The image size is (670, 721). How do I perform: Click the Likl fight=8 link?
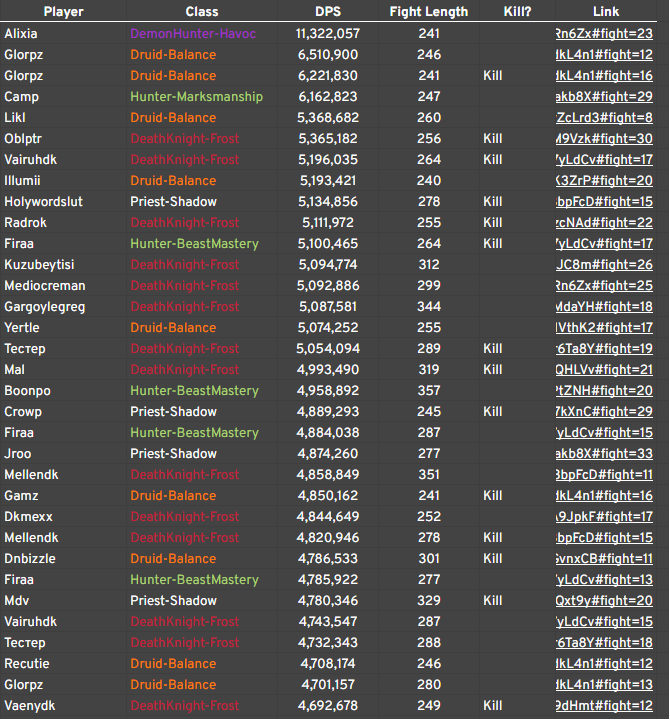click(604, 118)
